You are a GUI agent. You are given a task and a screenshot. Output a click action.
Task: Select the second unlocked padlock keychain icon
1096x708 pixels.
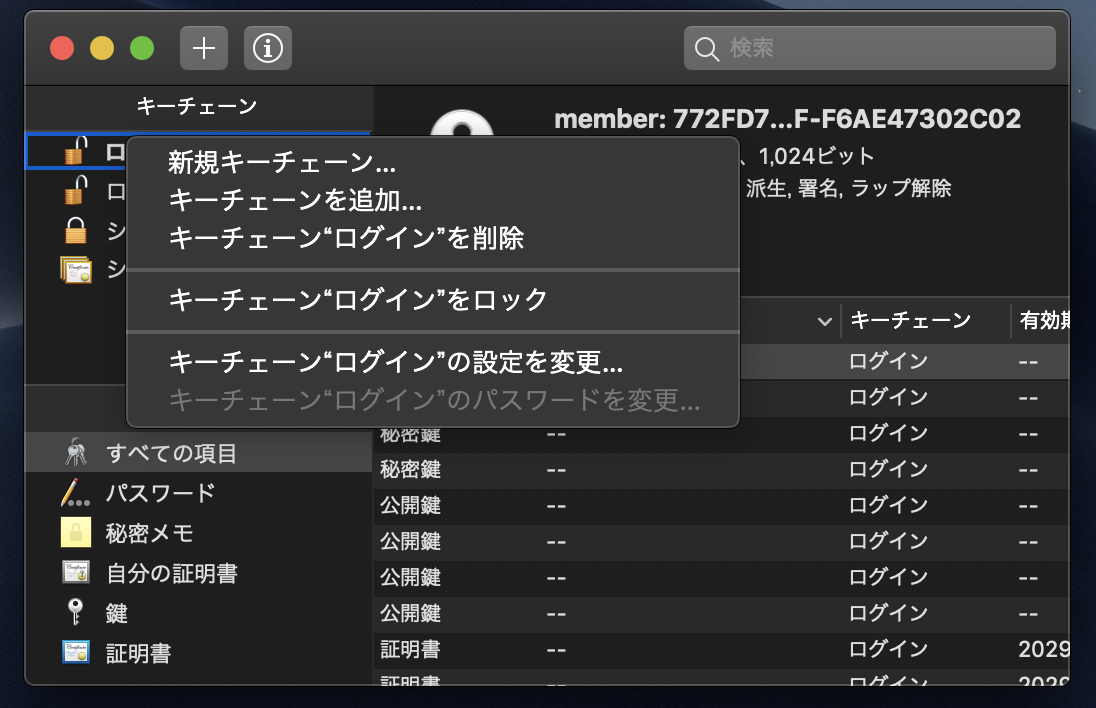pos(75,190)
